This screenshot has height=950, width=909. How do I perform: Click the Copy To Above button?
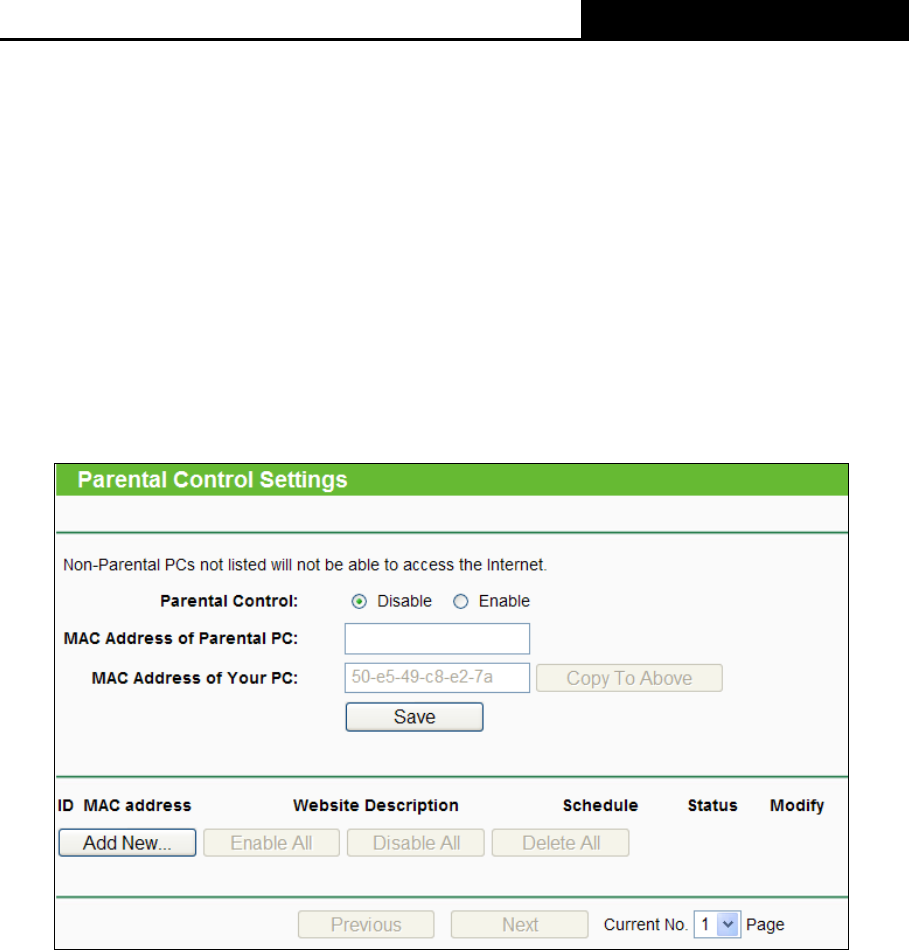(629, 678)
